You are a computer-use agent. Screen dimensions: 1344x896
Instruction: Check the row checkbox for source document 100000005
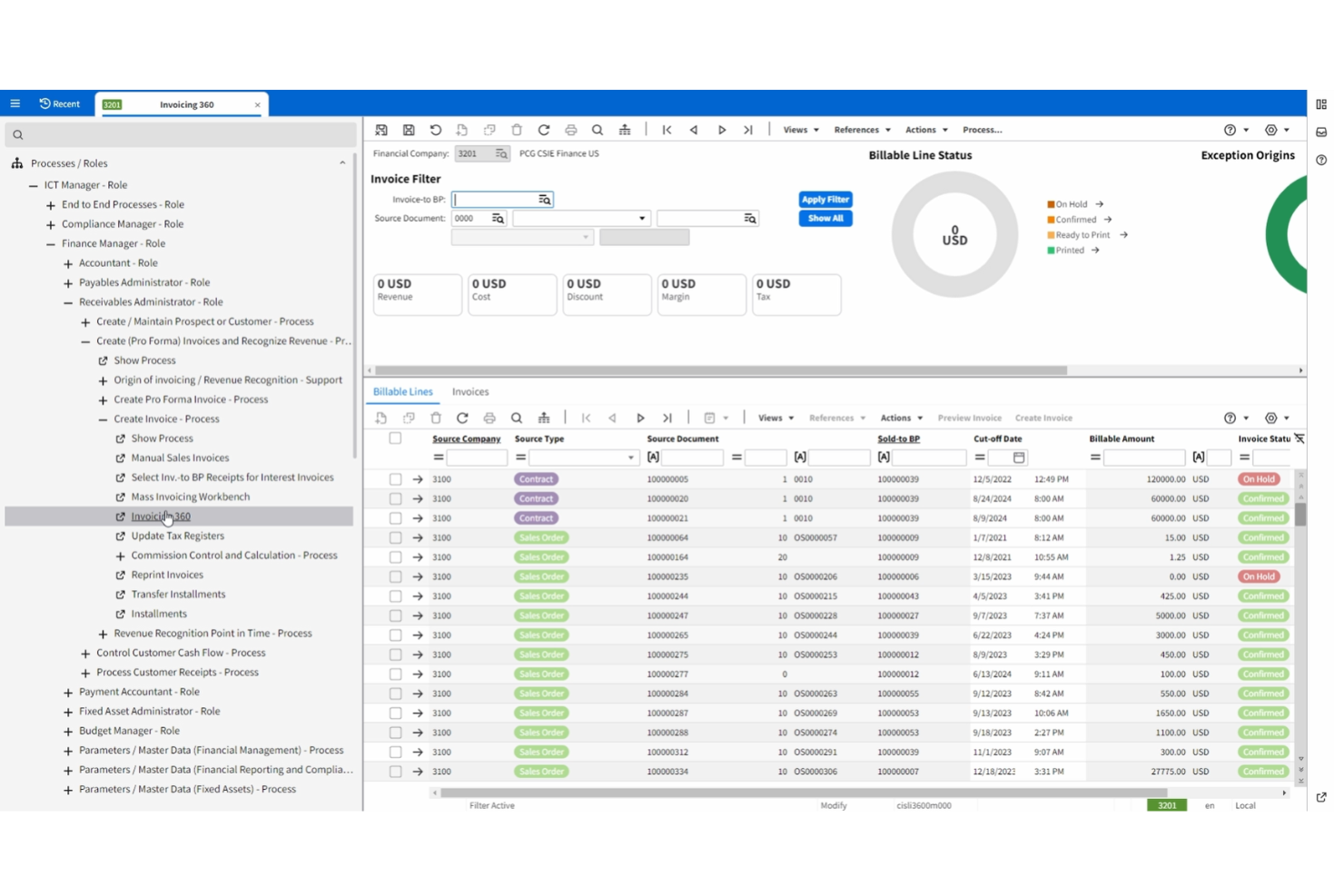click(x=395, y=478)
